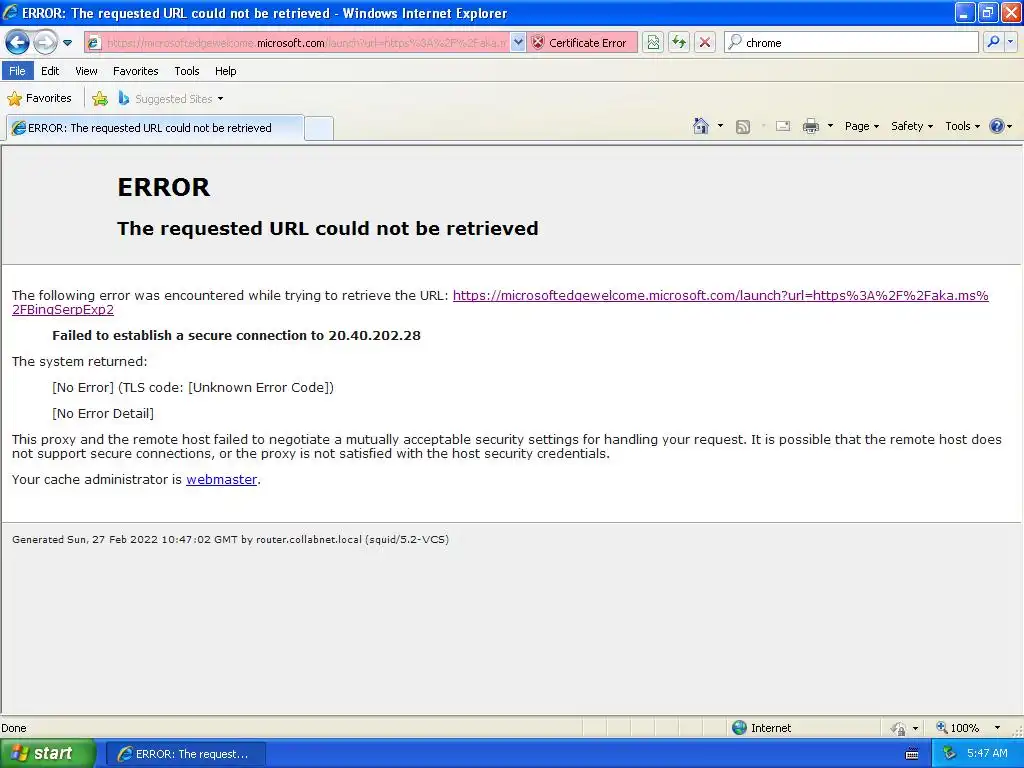Open the Windows start menu
Image resolution: width=1024 pixels, height=768 pixels.
[48, 753]
